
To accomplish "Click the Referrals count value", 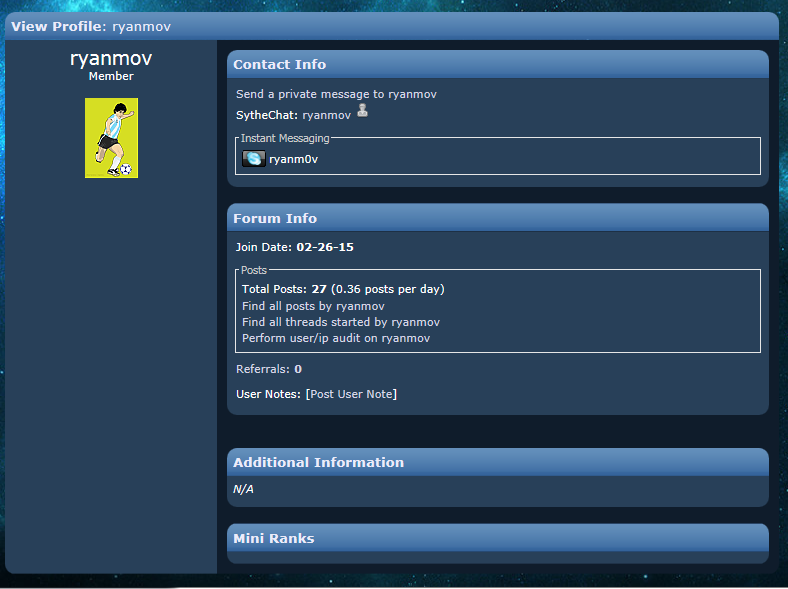I will [x=298, y=369].
